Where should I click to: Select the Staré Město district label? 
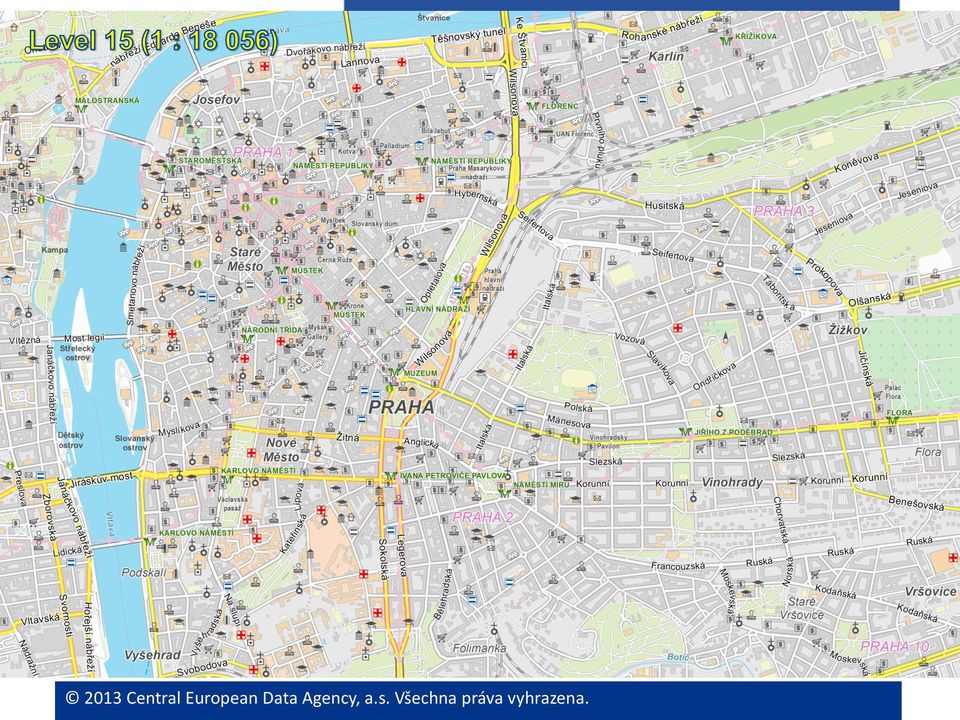coord(246,259)
